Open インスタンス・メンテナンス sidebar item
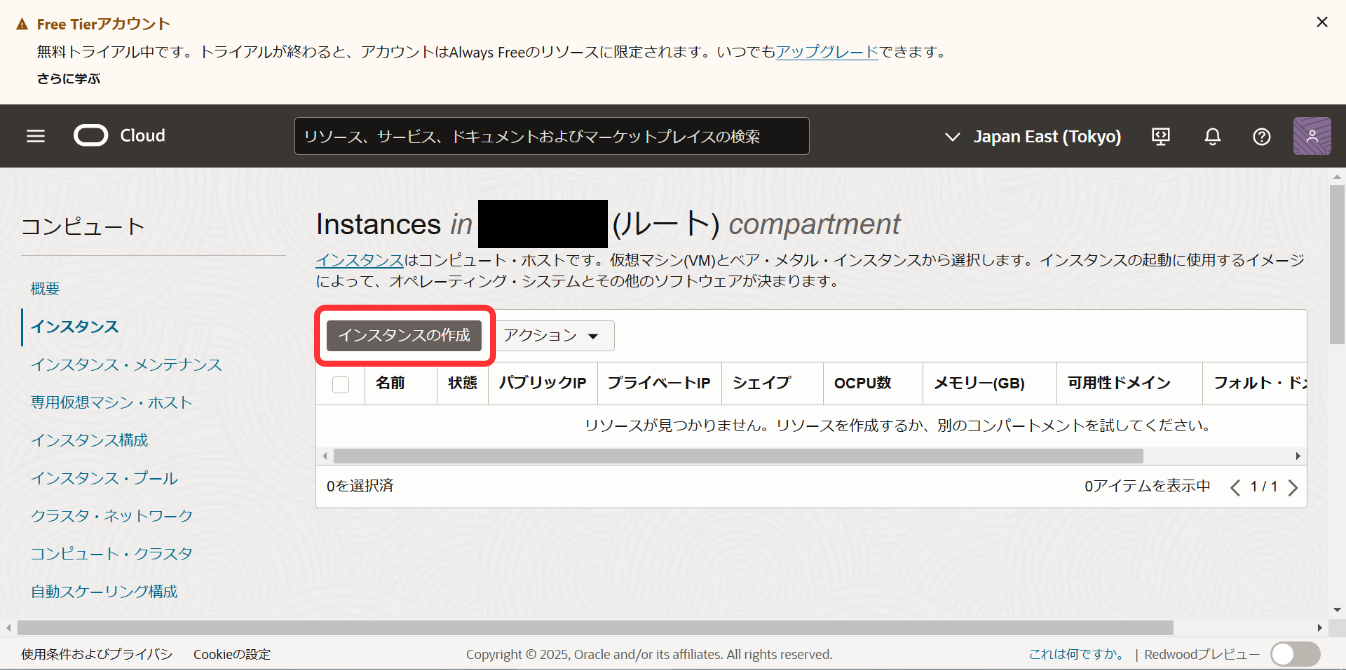The image size is (1346, 670). pyautogui.click(x=126, y=364)
